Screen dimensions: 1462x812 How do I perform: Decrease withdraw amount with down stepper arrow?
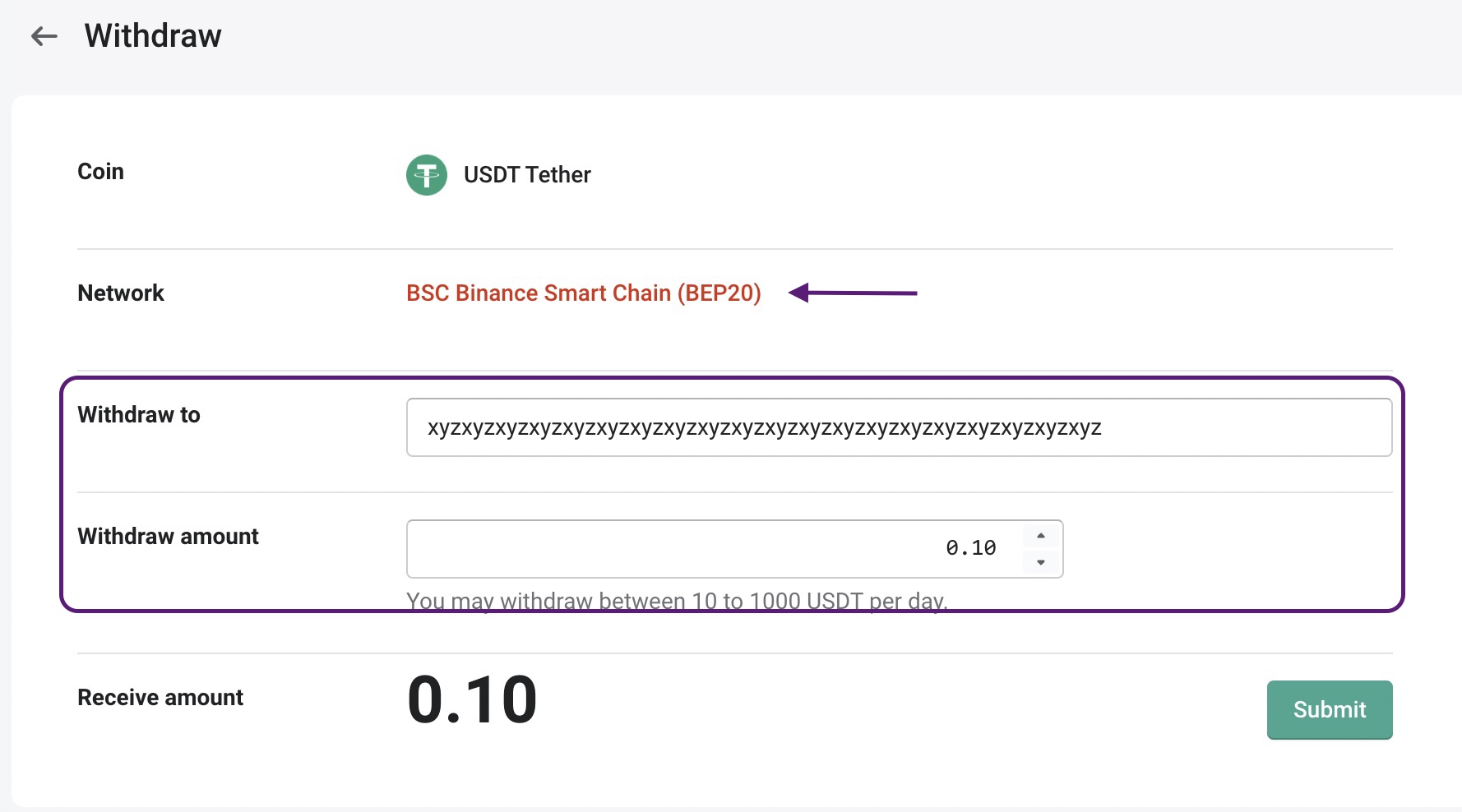[1041, 562]
